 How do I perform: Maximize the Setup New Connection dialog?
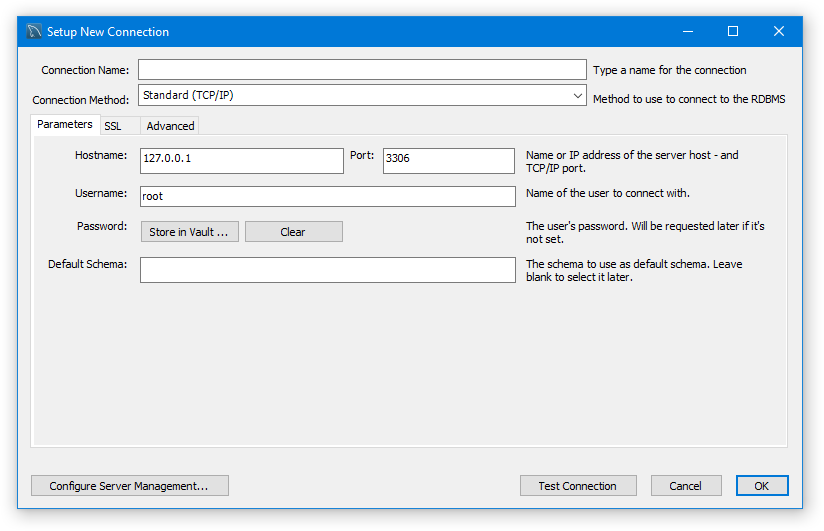tap(732, 31)
